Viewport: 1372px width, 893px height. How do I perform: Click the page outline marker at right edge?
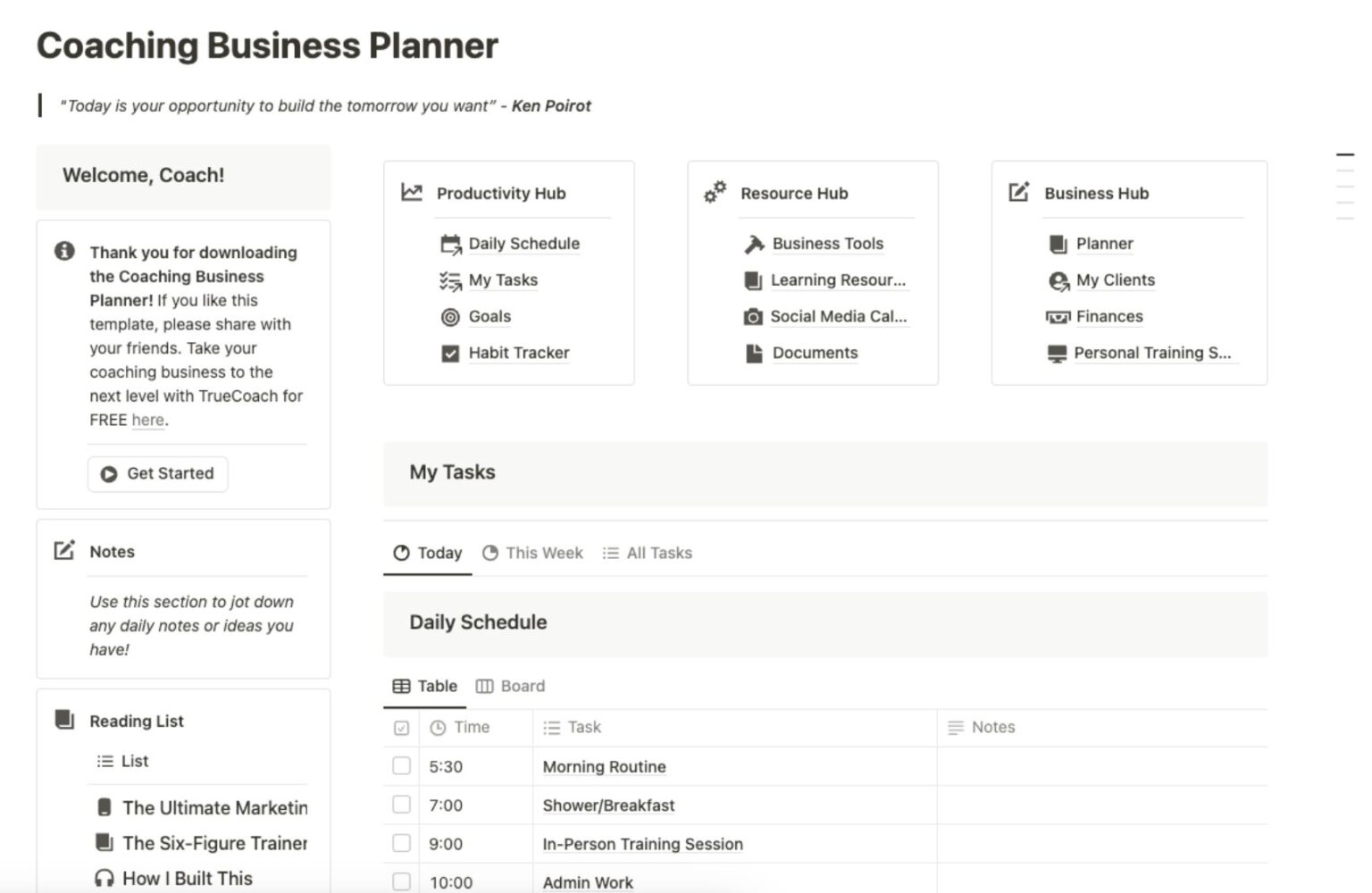[x=1344, y=155]
